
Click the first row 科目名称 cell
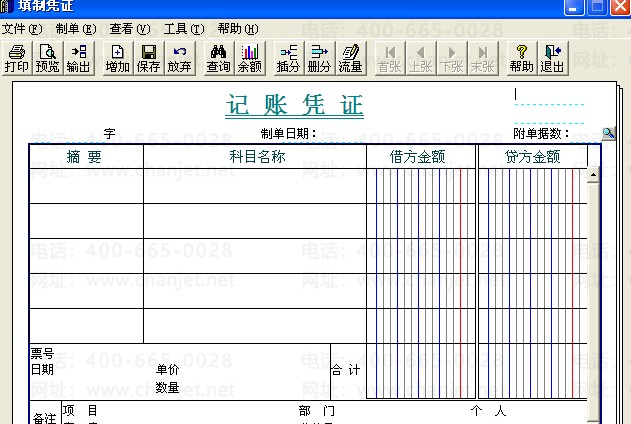pos(255,186)
